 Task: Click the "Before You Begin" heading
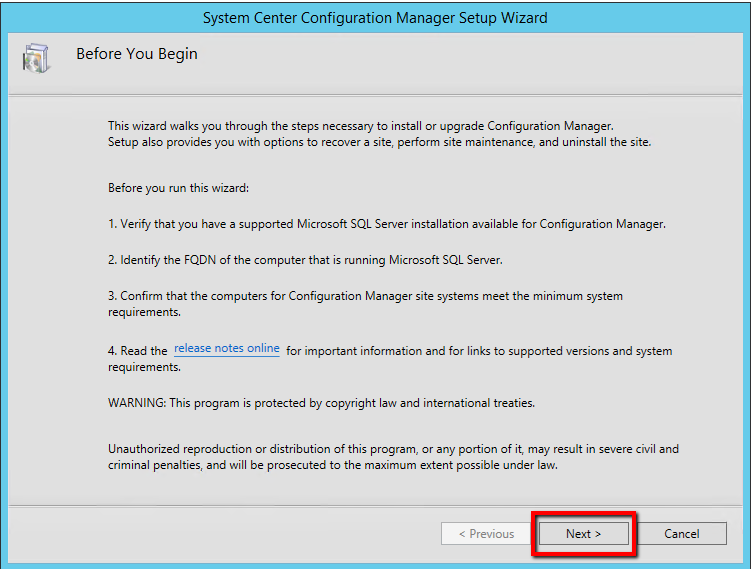pos(137,55)
